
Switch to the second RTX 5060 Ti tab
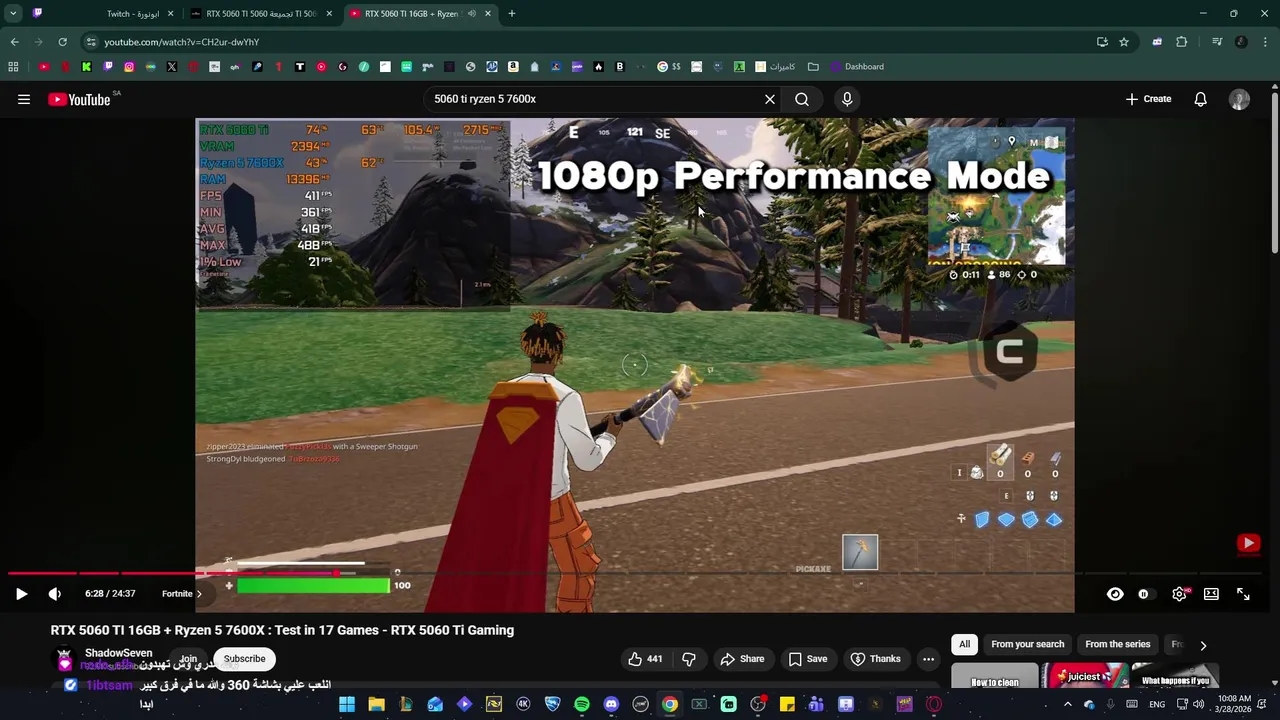coord(262,14)
